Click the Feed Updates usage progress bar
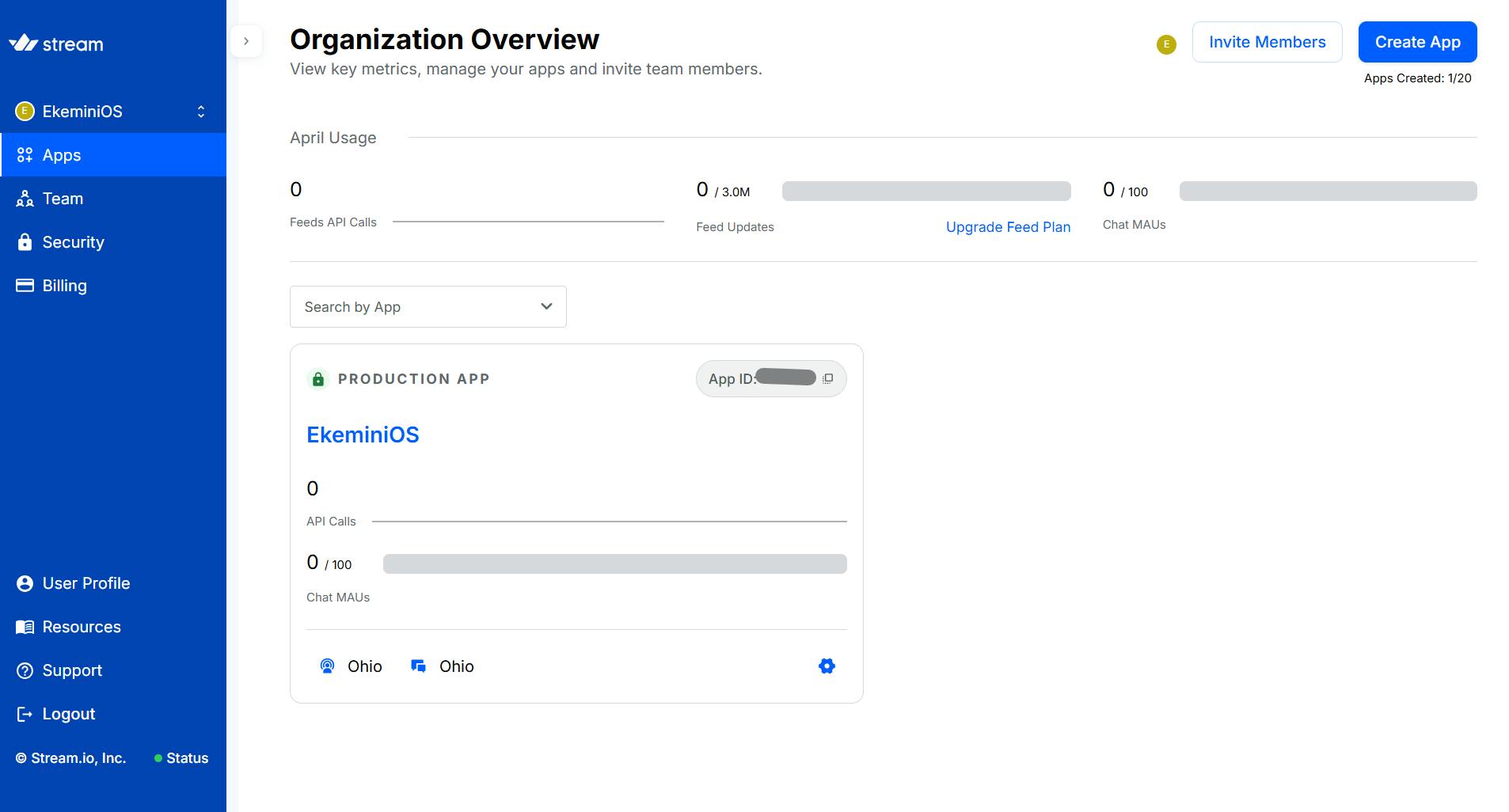The width and height of the screenshot is (1509, 812). tap(926, 192)
